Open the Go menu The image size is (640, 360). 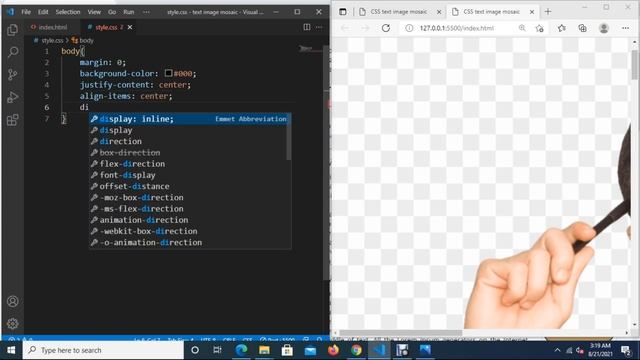click(112, 12)
